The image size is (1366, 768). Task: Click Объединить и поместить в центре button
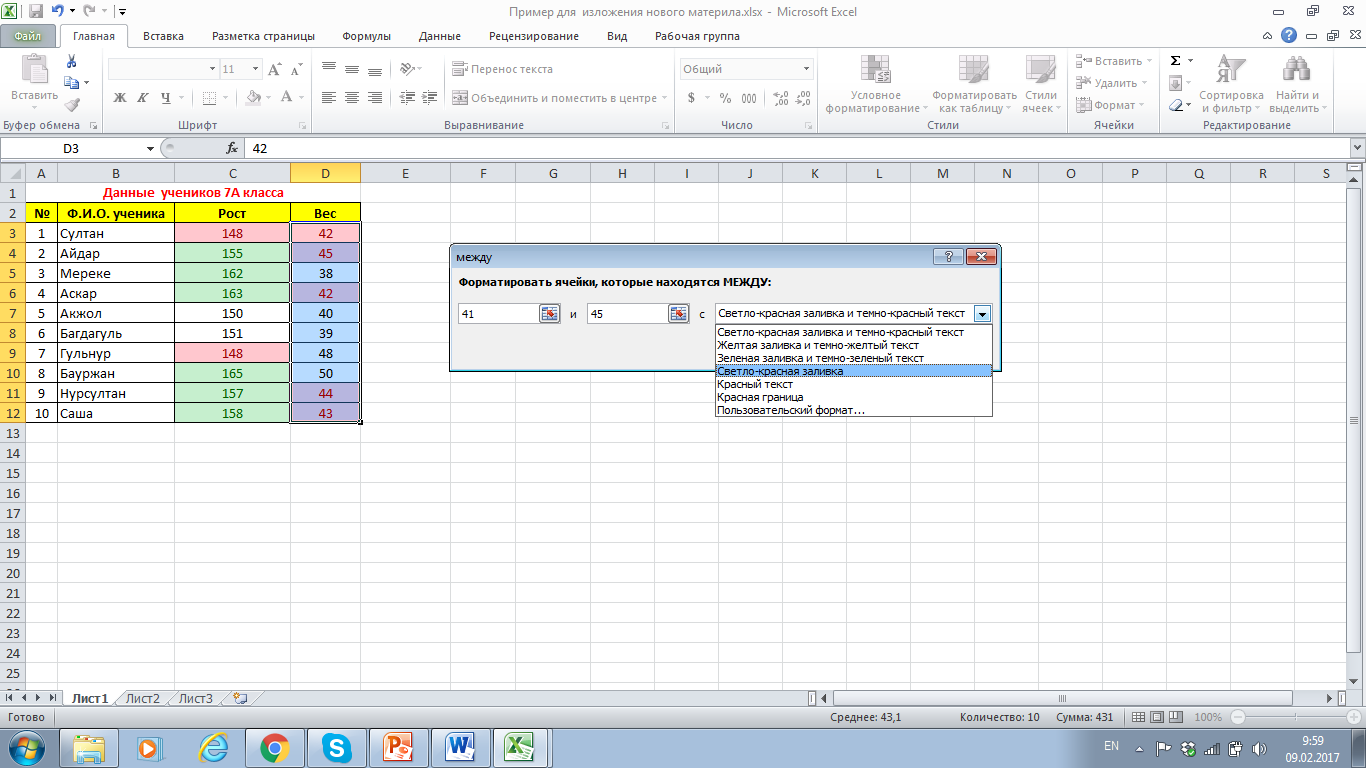557,98
